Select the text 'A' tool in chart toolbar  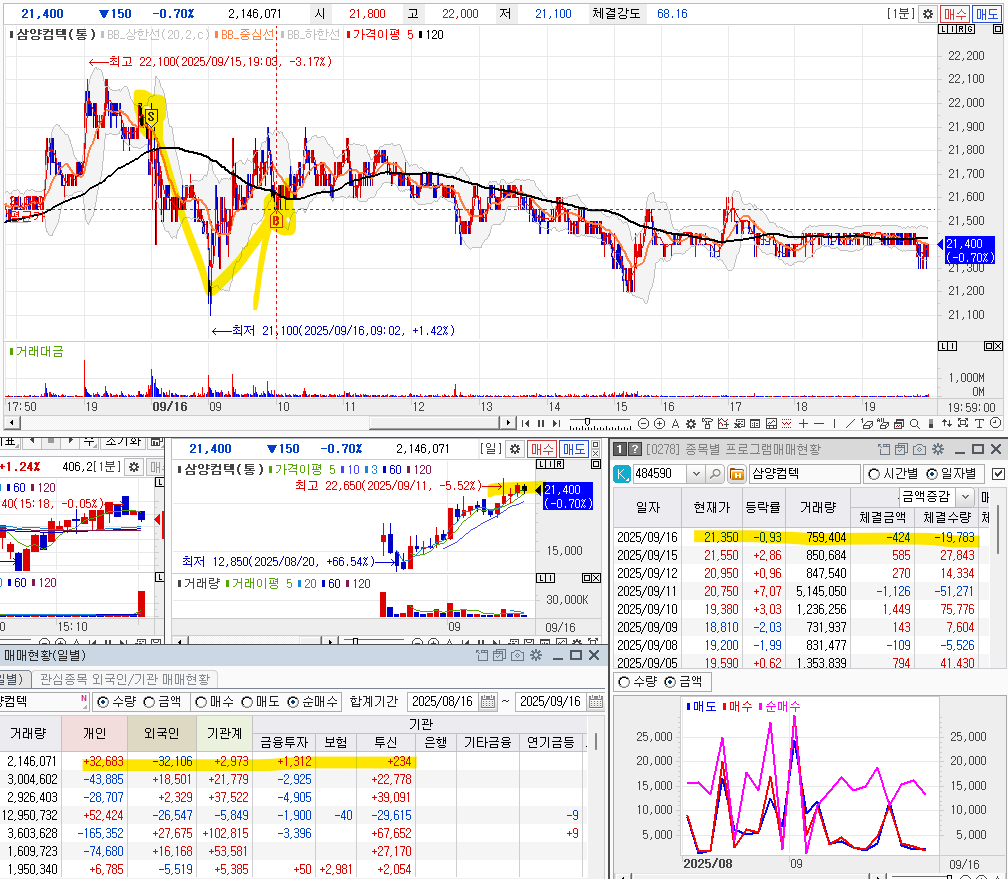coord(676,423)
